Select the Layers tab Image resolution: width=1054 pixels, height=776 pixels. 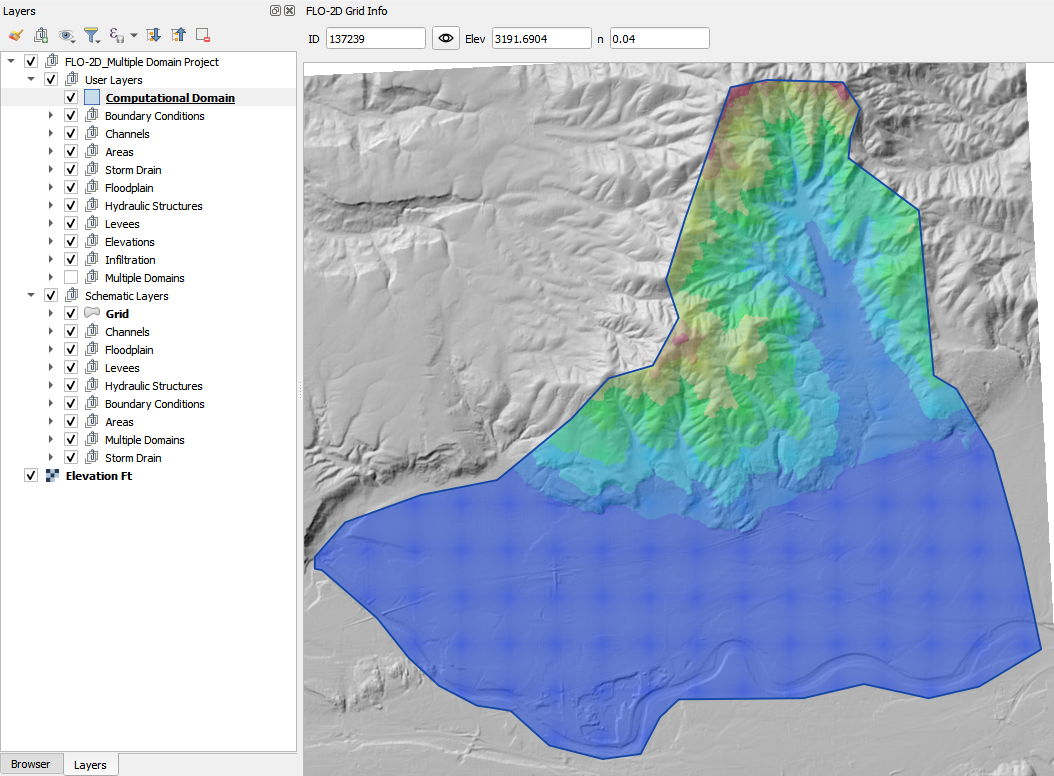point(90,765)
